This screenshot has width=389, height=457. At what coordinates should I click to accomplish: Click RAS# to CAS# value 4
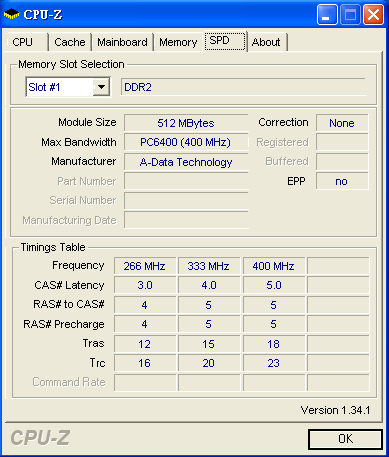click(x=145, y=305)
